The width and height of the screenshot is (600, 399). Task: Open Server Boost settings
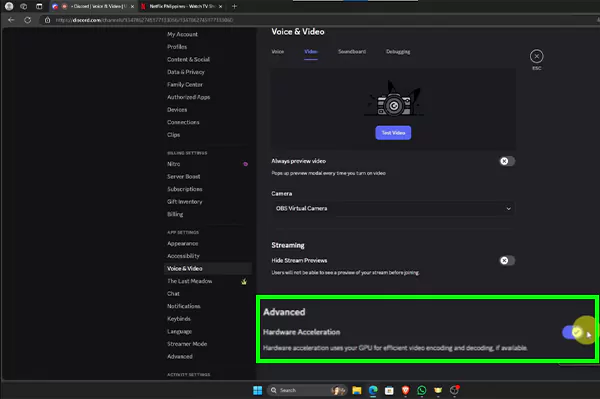tap(183, 177)
